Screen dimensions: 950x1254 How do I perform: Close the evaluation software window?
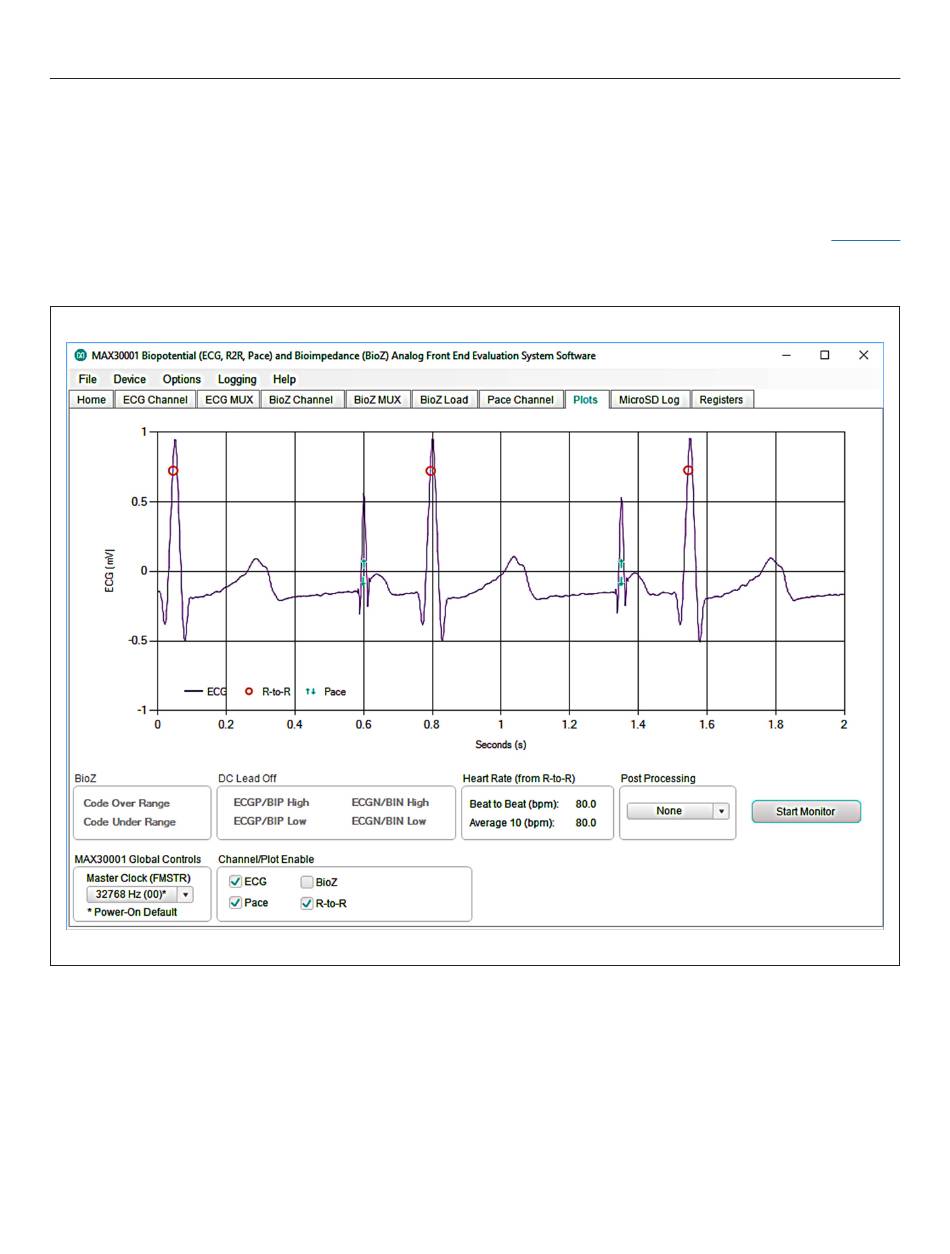click(x=864, y=355)
